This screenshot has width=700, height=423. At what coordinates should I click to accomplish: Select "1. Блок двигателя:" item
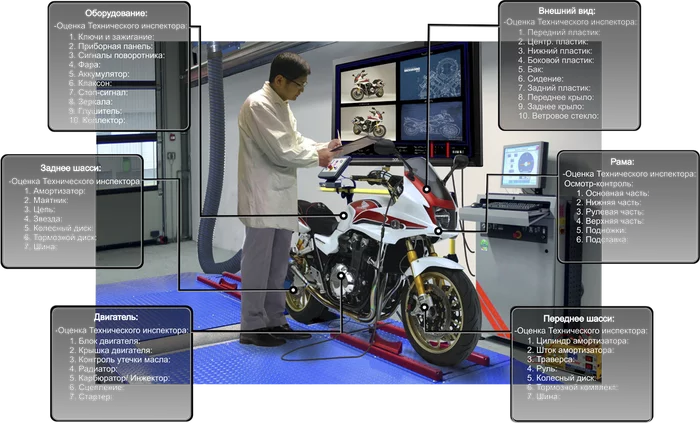pos(104,341)
